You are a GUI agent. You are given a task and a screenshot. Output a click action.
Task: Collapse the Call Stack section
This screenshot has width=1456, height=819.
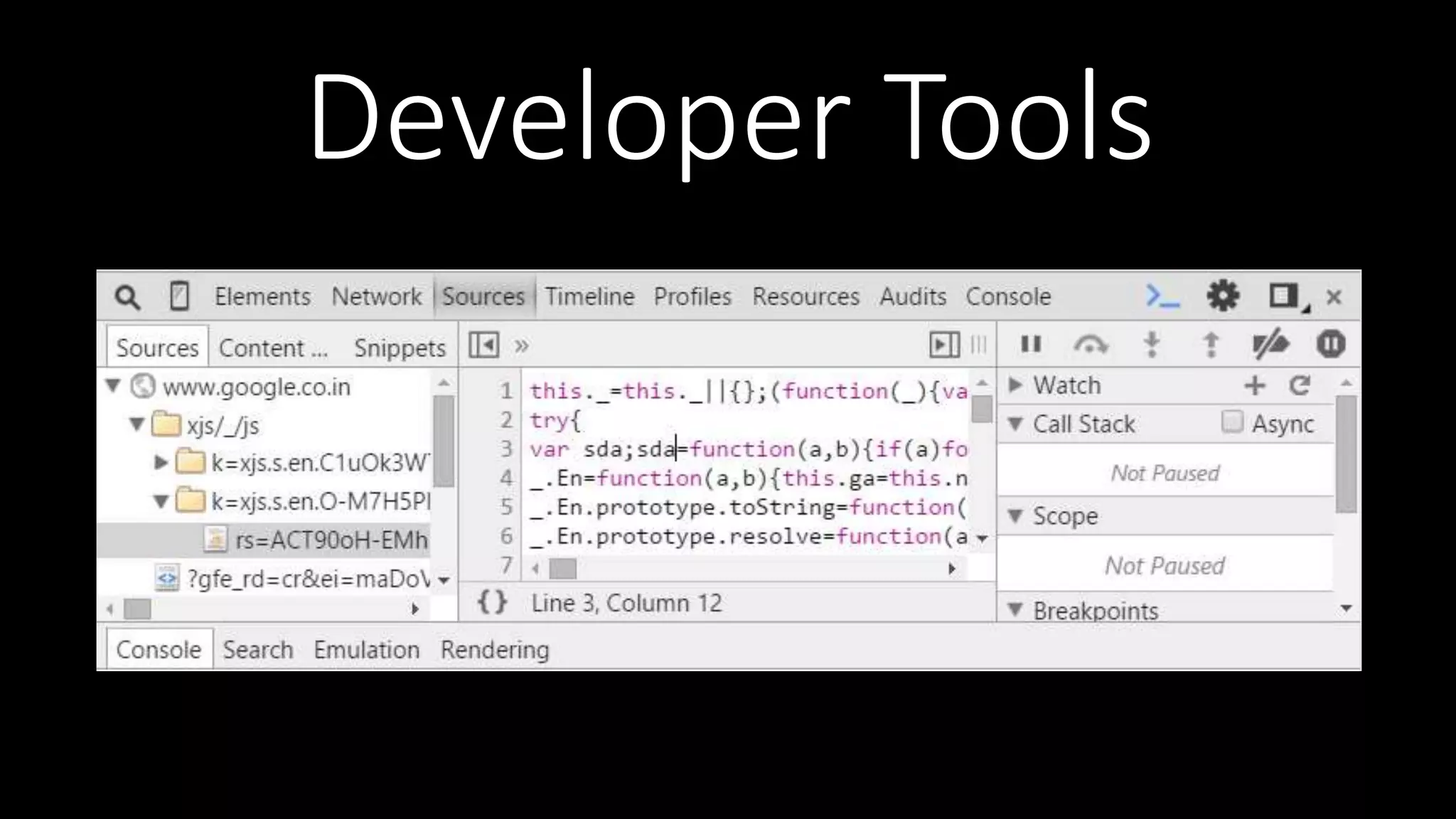[x=1015, y=424]
